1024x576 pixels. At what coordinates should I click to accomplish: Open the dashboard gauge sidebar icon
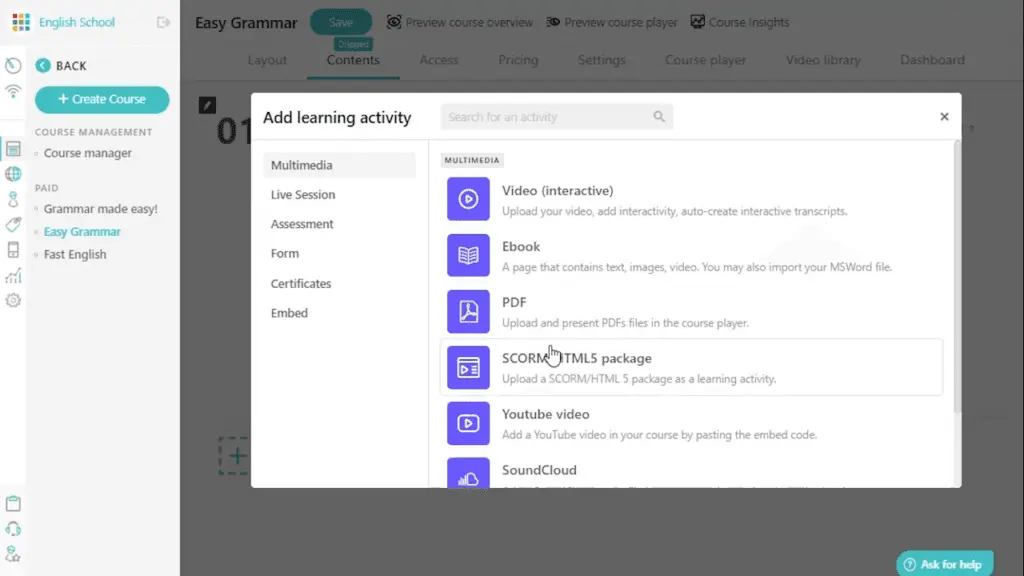point(13,65)
